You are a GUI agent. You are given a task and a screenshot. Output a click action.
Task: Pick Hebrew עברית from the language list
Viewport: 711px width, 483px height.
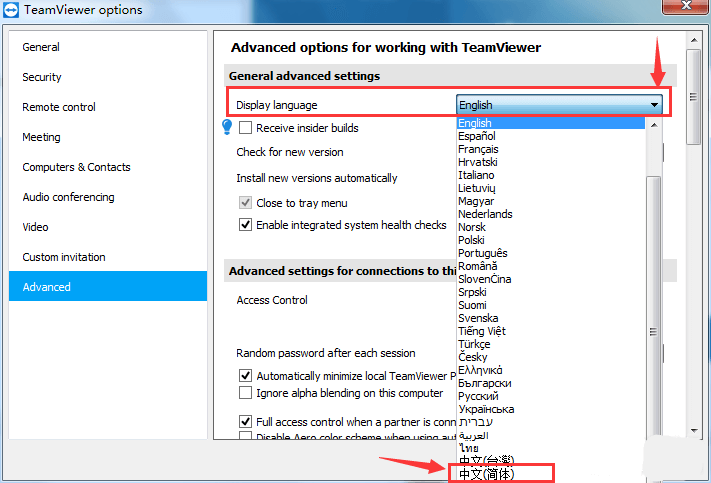[x=550, y=422]
